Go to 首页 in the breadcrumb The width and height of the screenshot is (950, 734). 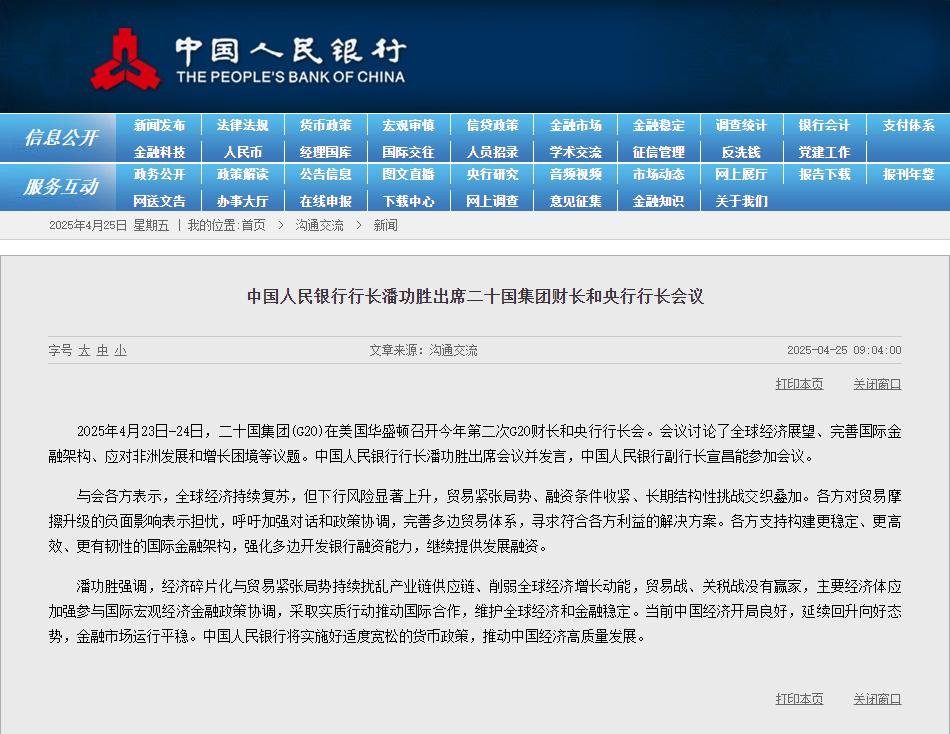point(253,227)
